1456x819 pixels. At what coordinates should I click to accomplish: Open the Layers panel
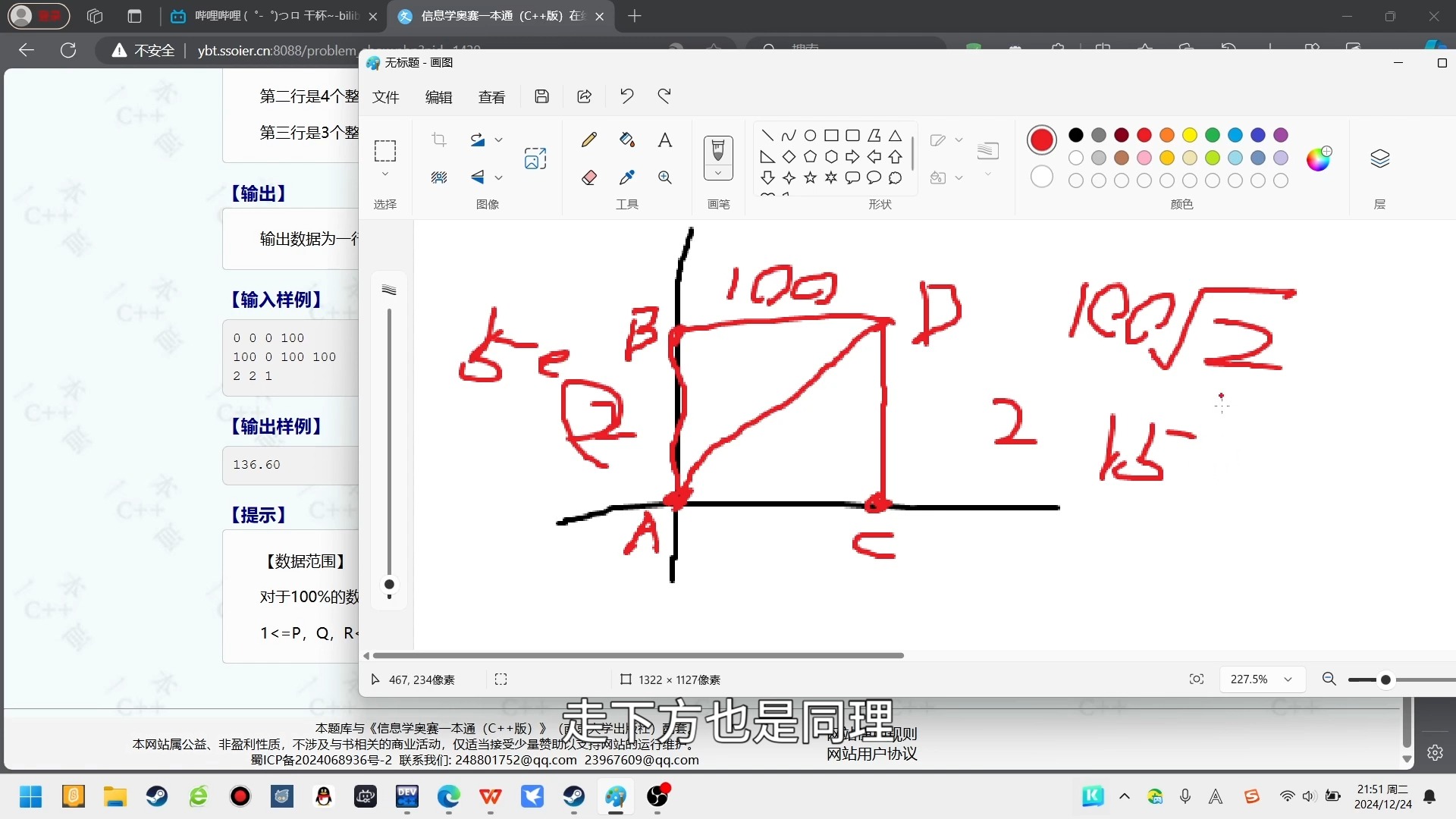[1379, 158]
